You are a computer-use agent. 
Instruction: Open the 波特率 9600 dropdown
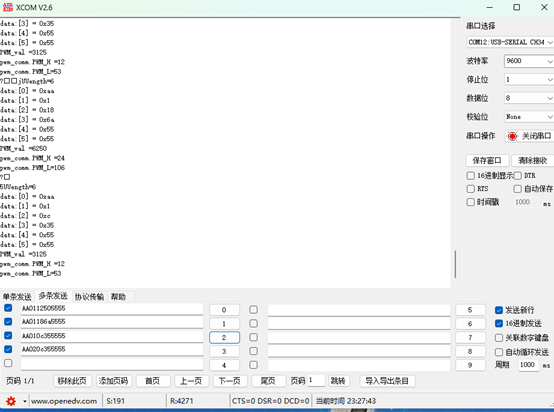(529, 61)
